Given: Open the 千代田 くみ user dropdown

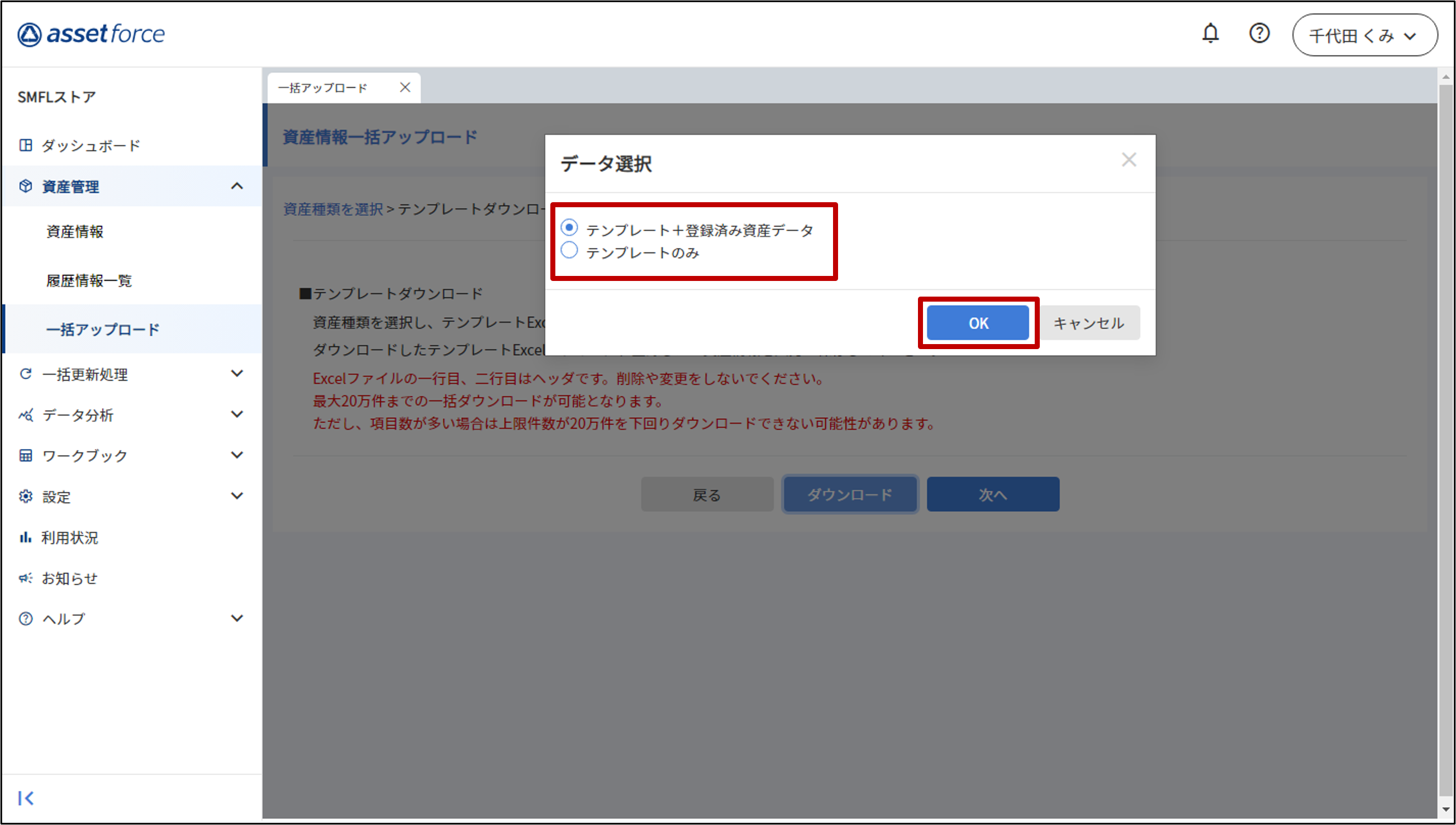Looking at the screenshot, I should (x=1364, y=35).
